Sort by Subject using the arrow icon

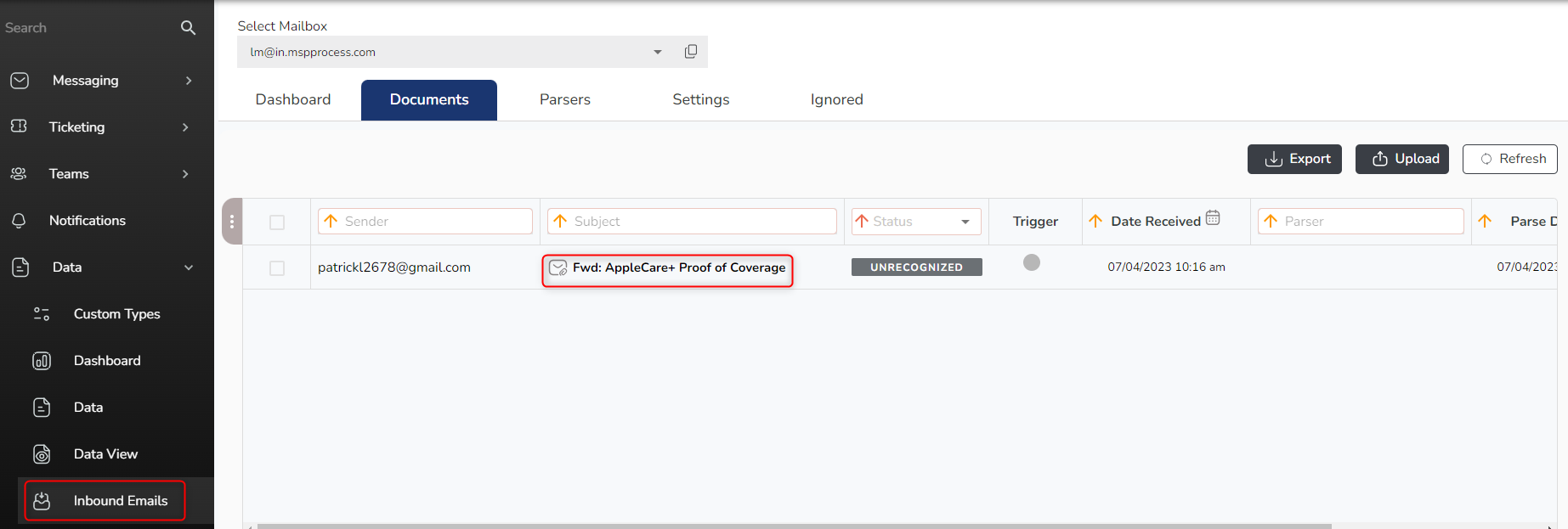pos(560,221)
